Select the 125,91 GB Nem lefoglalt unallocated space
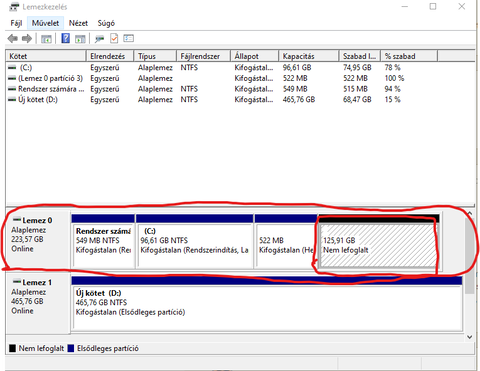Viewport: 480px width, 371px height. tap(379, 241)
